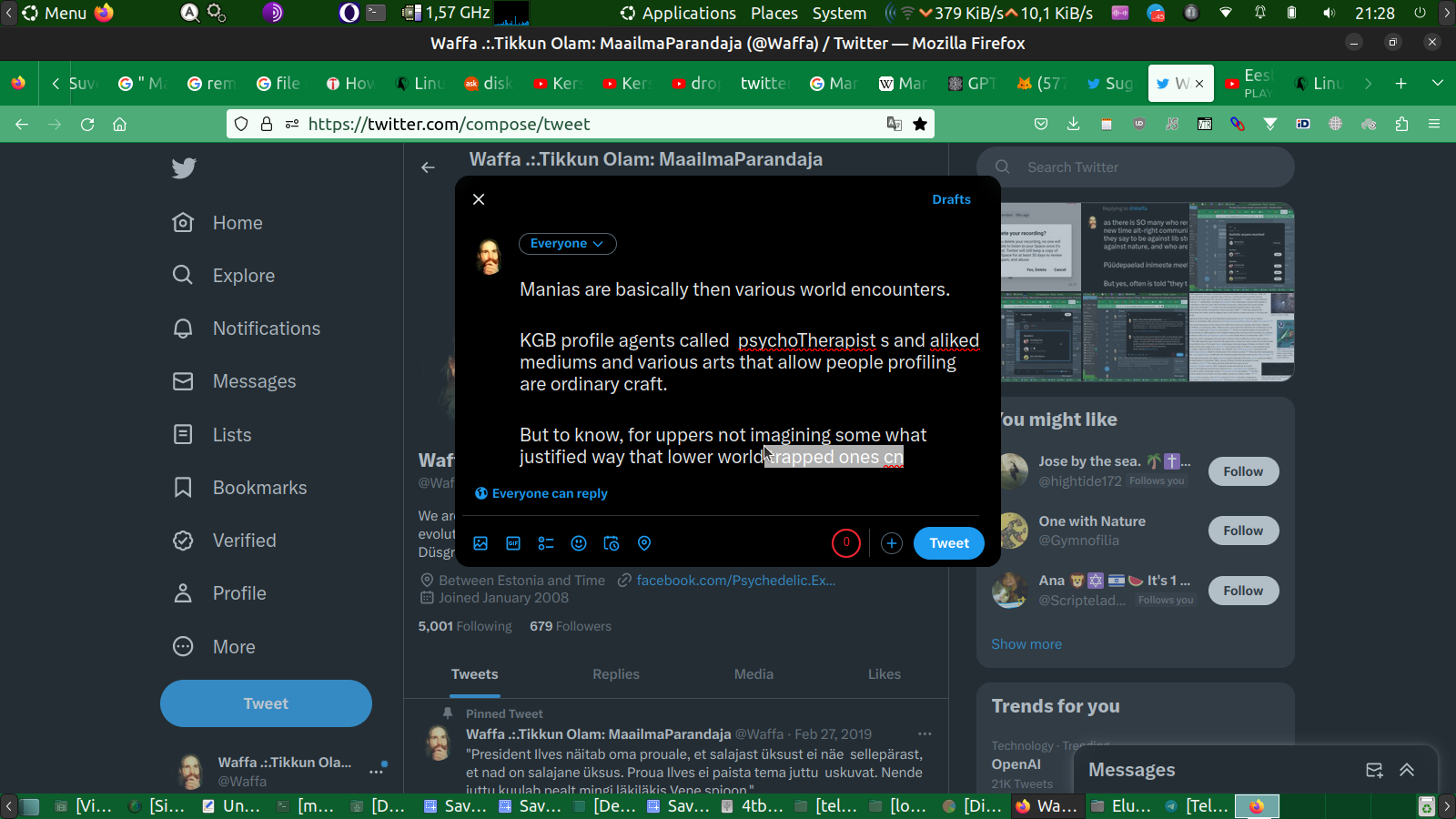Add another tweet to the thread
Image resolution: width=1456 pixels, height=819 pixels.
[892, 543]
